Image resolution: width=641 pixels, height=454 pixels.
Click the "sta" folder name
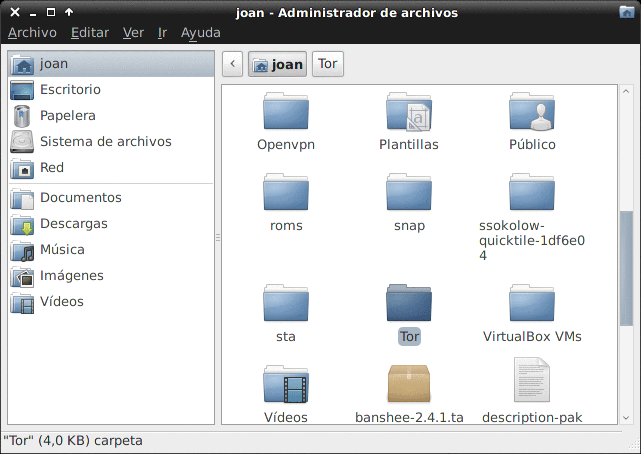[x=286, y=336]
